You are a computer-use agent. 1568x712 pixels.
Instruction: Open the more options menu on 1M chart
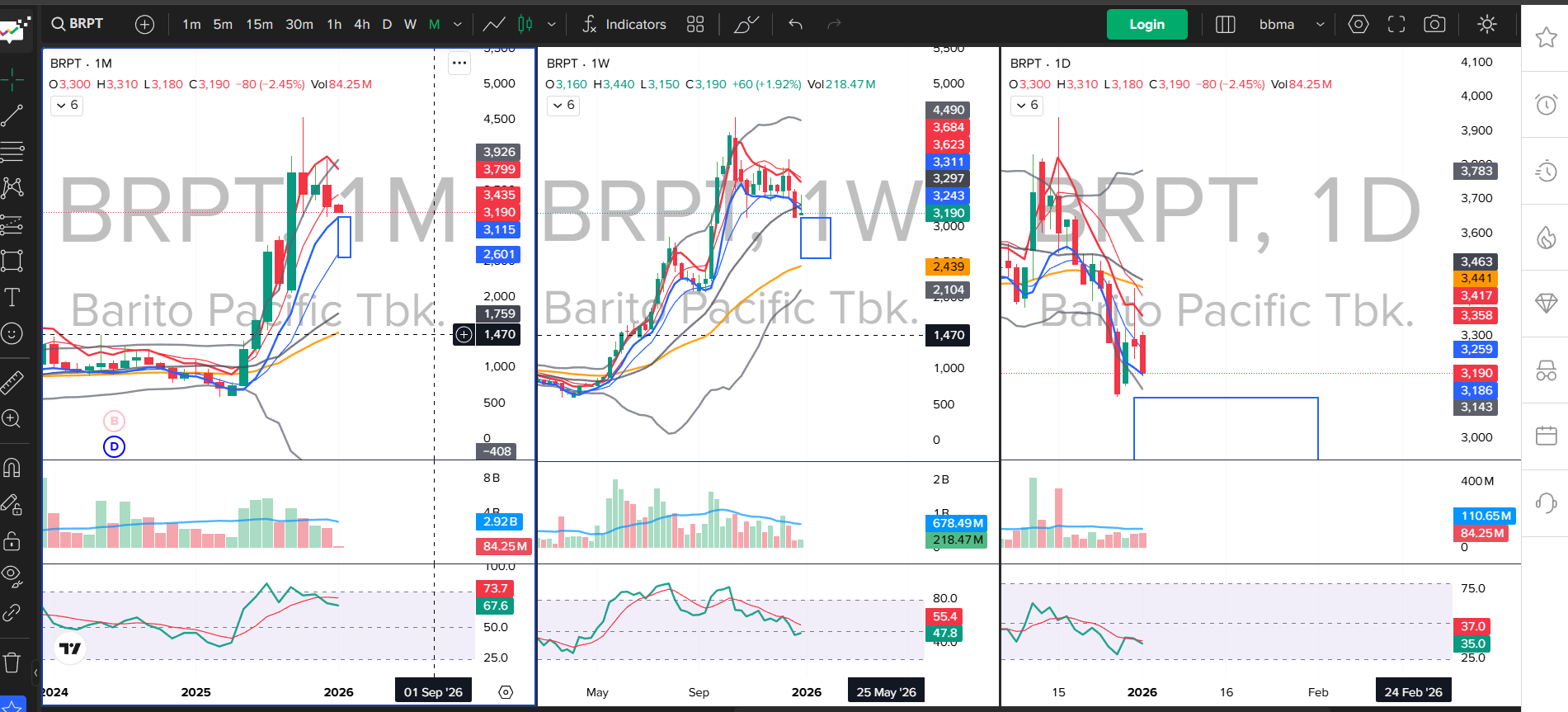459,63
